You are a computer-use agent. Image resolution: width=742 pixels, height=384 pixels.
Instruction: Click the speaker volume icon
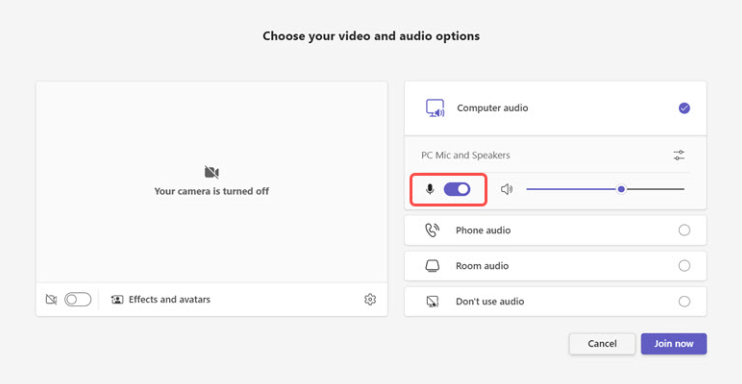tap(507, 189)
